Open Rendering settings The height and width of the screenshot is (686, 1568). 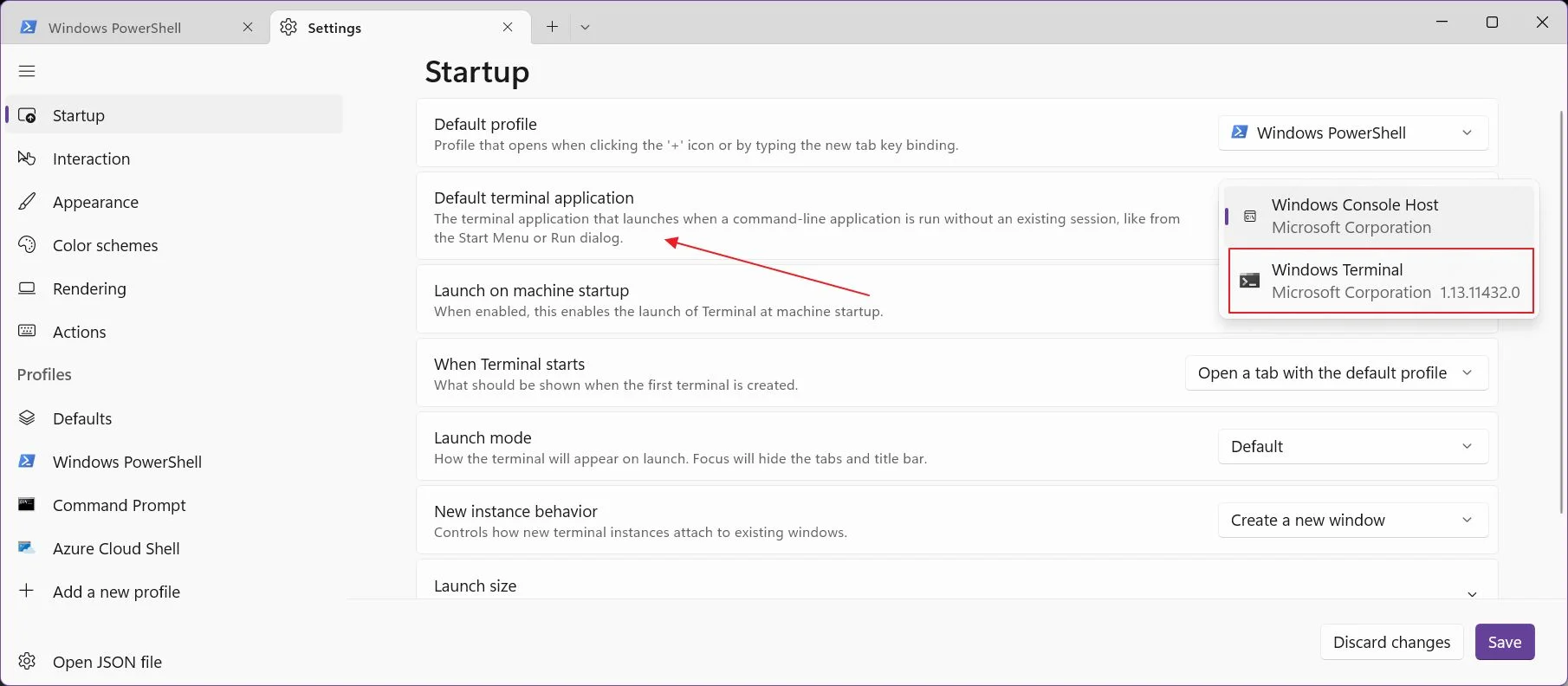[173, 288]
